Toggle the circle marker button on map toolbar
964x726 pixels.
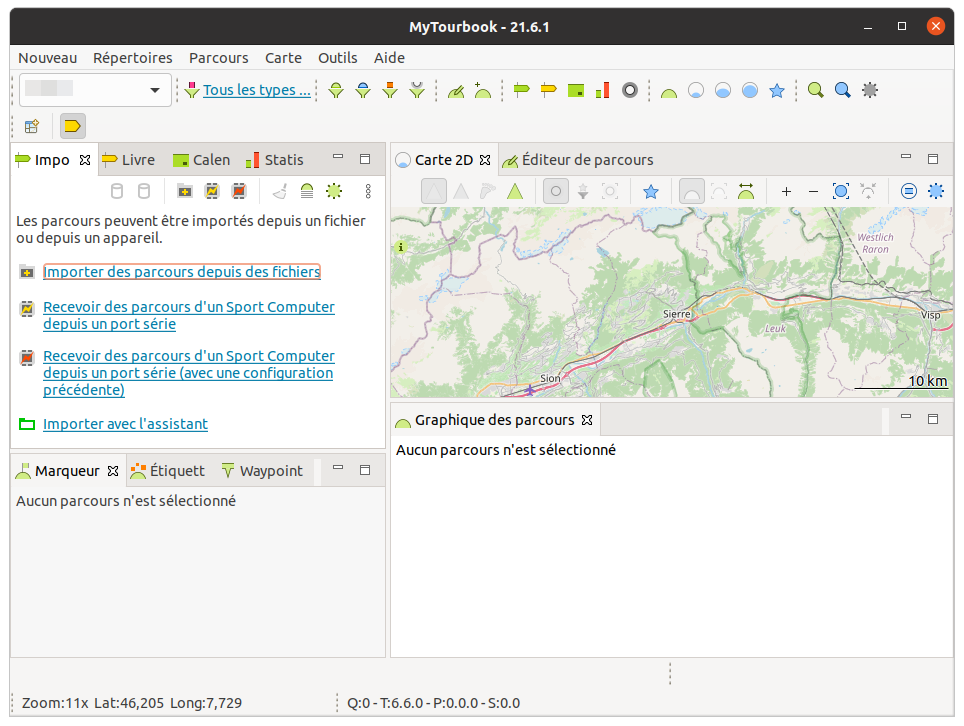[x=556, y=191]
